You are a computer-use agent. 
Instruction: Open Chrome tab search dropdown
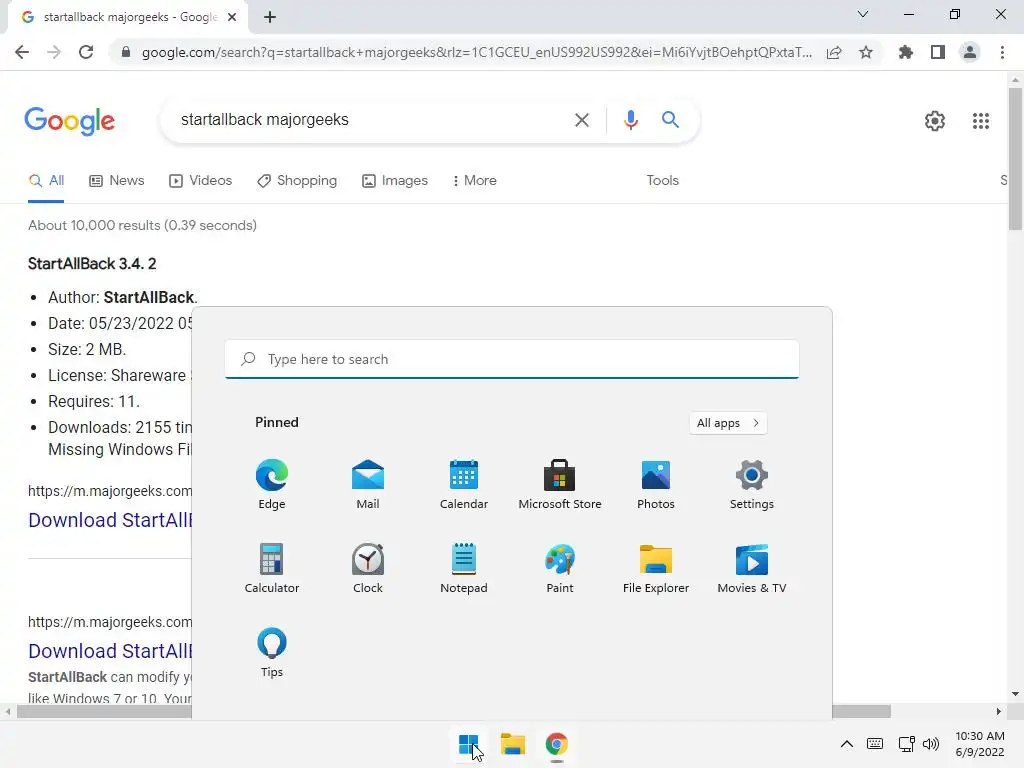click(863, 14)
